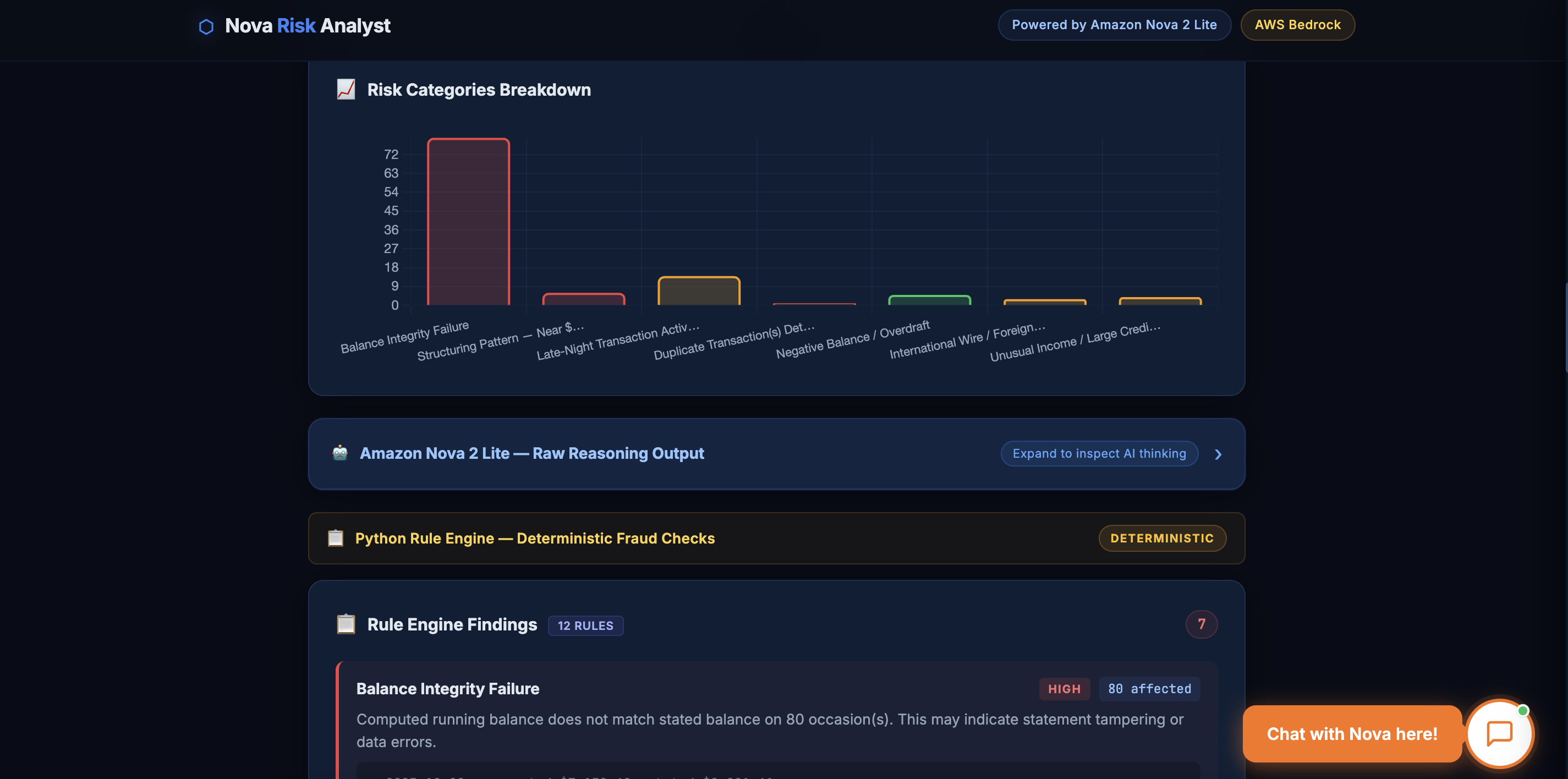The width and height of the screenshot is (1568, 779).
Task: Click the clipboard icon beside Rule Engine Findings
Action: pyautogui.click(x=346, y=624)
